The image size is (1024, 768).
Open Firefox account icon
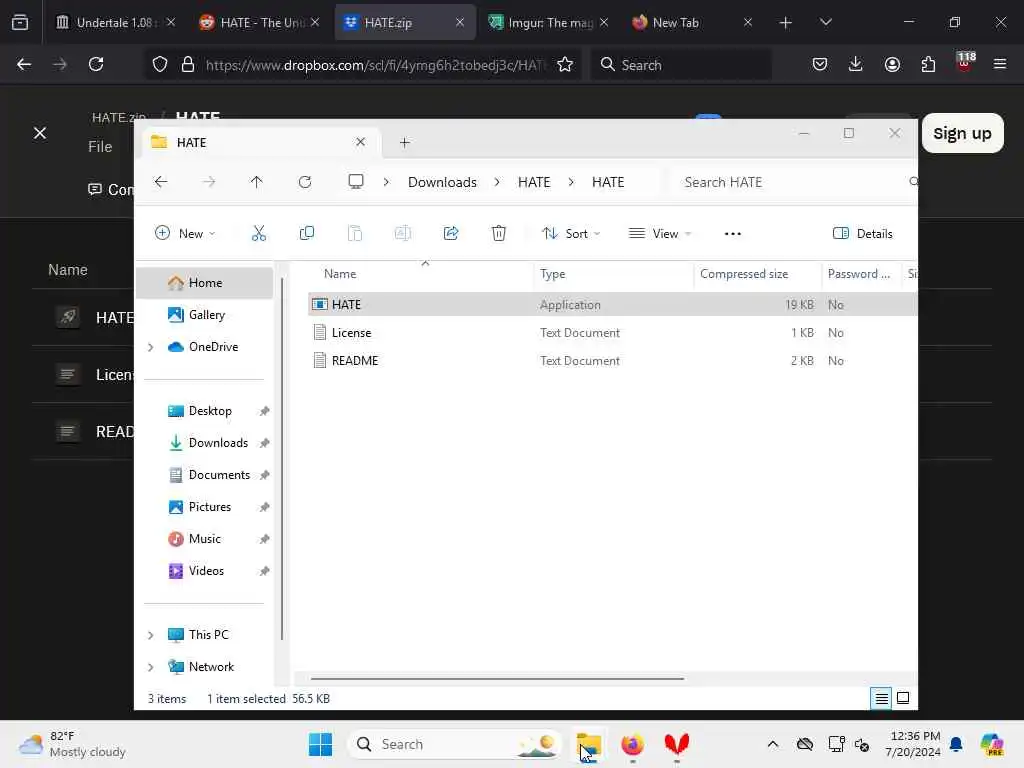[x=892, y=64]
